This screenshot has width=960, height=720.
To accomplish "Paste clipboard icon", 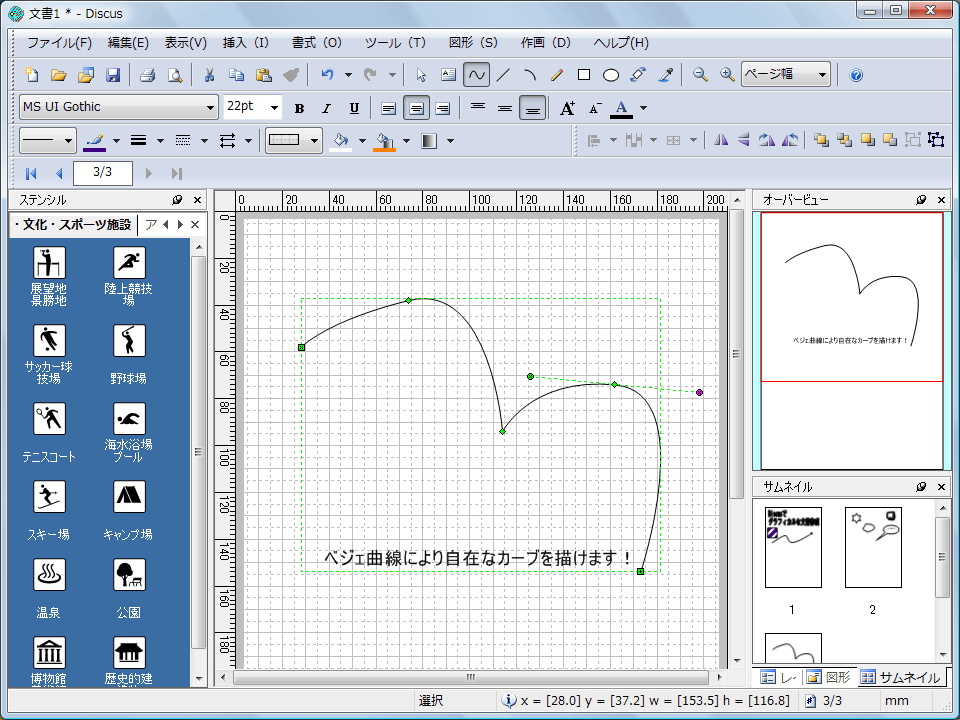I will (x=263, y=75).
